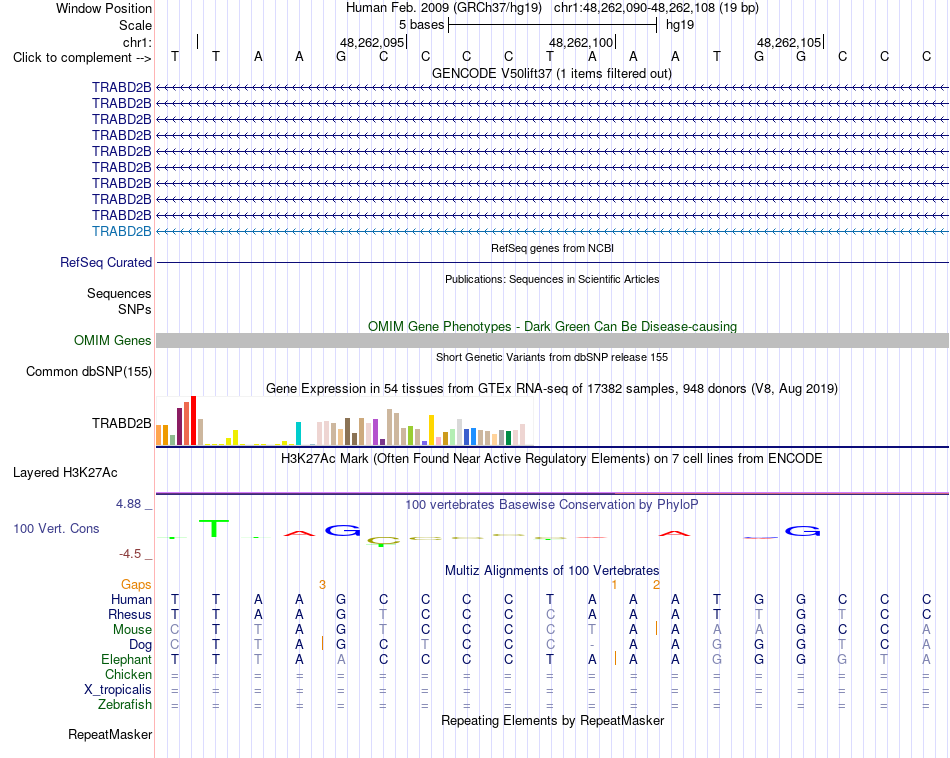This screenshot has height=758, width=950.
Task: Click the cyan bar in GTEx expression chart
Action: click(x=298, y=434)
